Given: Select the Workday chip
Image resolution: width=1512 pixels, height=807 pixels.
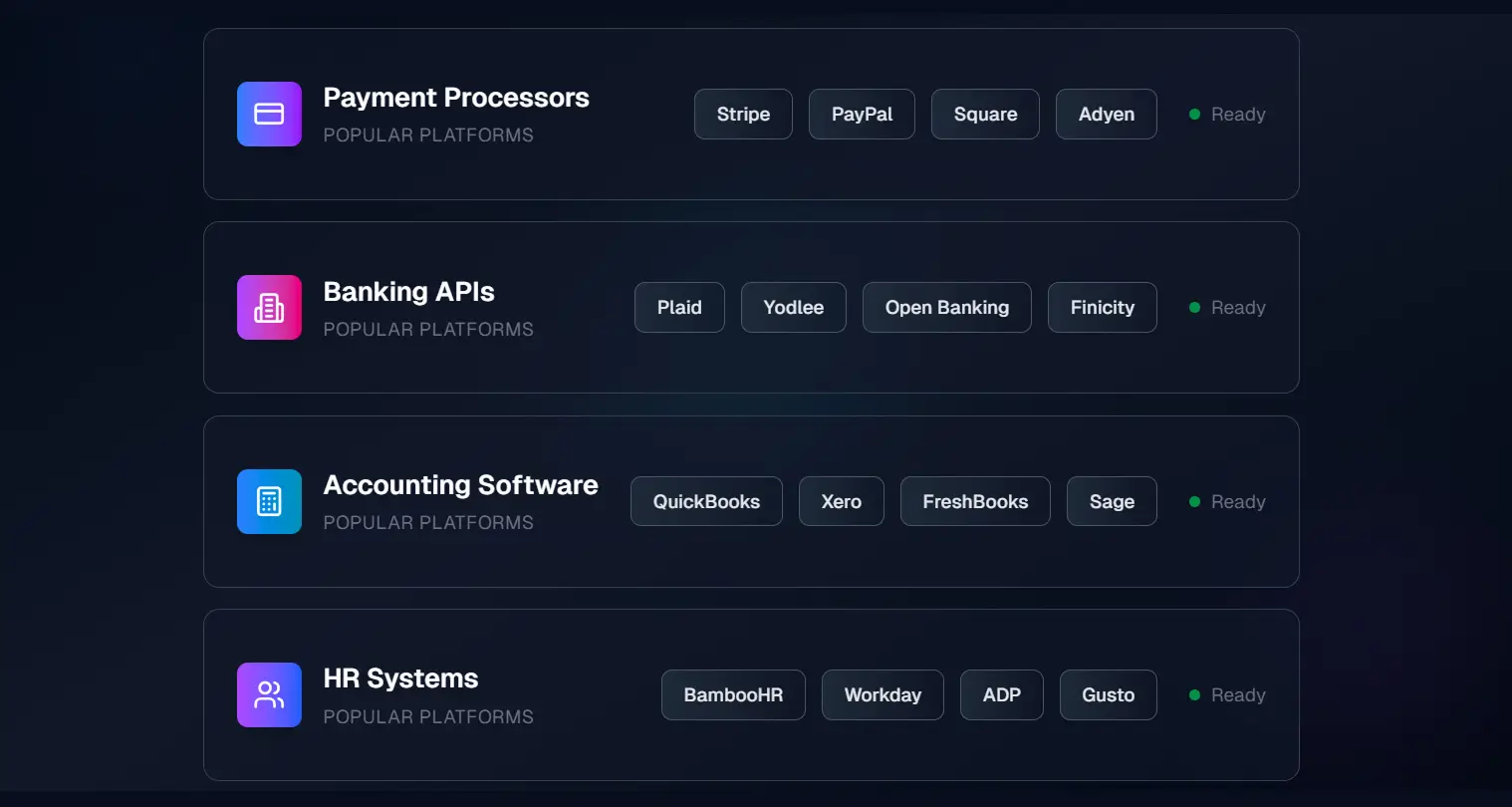Looking at the screenshot, I should tap(882, 694).
